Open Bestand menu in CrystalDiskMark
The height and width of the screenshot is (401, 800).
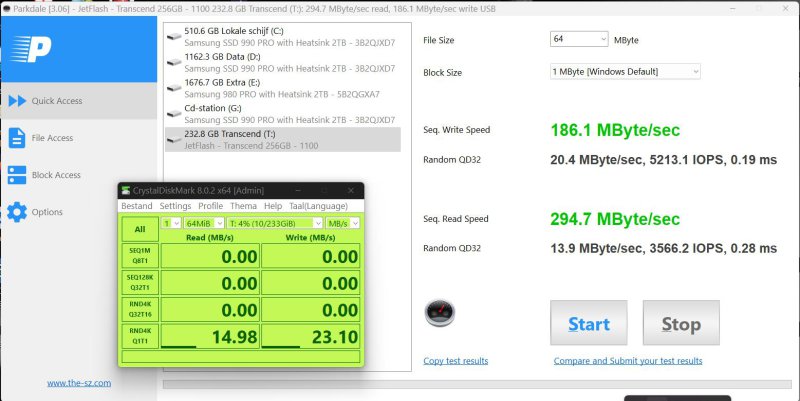(x=136, y=206)
